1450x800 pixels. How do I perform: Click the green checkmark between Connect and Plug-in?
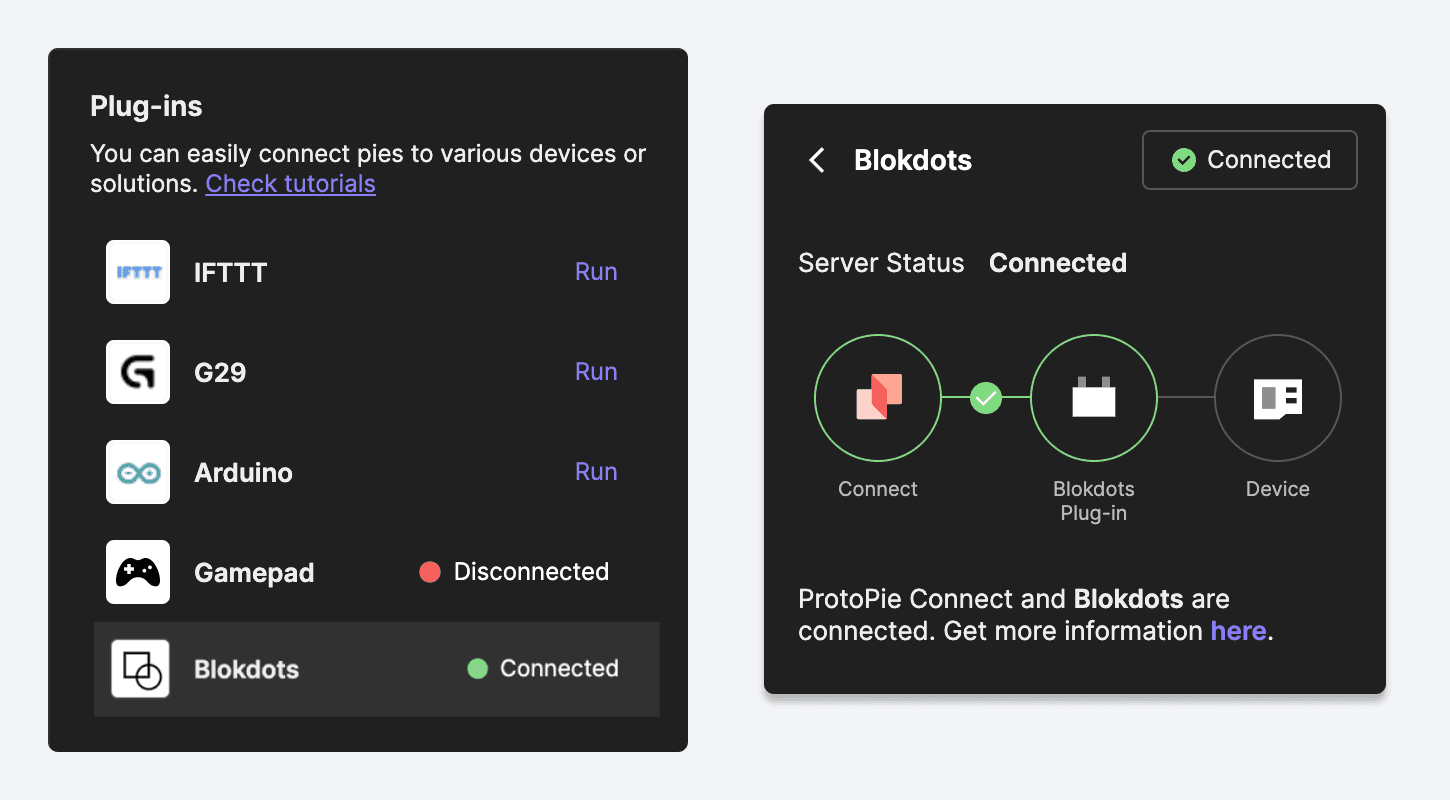[985, 397]
